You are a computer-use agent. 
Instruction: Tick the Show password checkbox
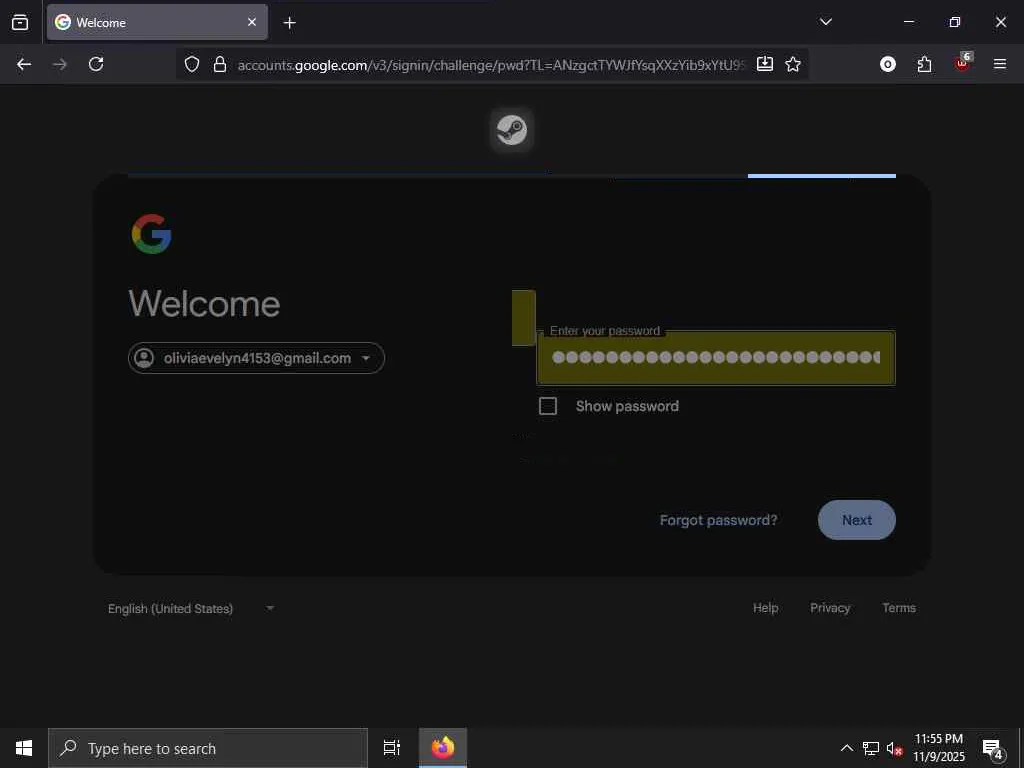(548, 406)
